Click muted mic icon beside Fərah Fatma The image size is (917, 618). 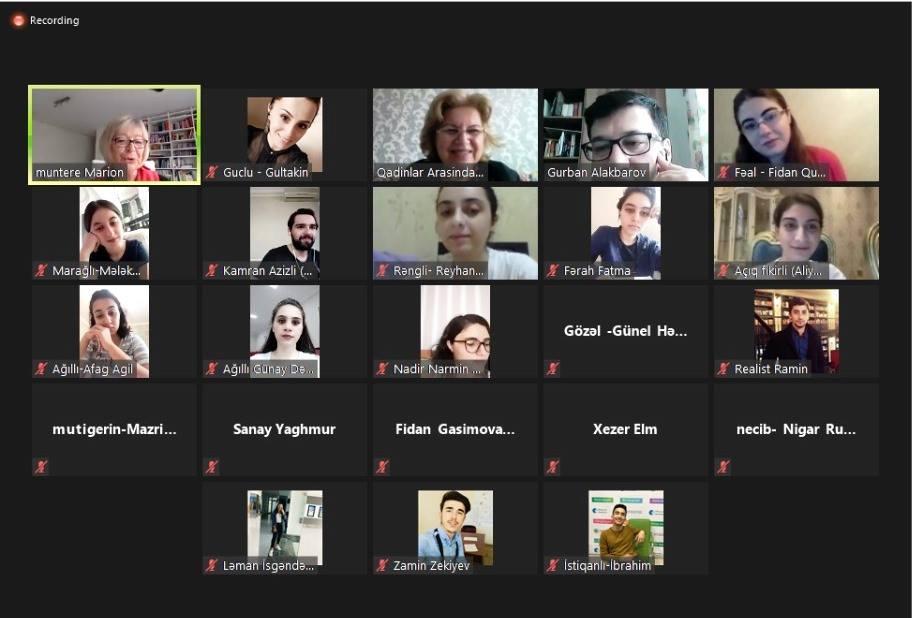[x=553, y=270]
